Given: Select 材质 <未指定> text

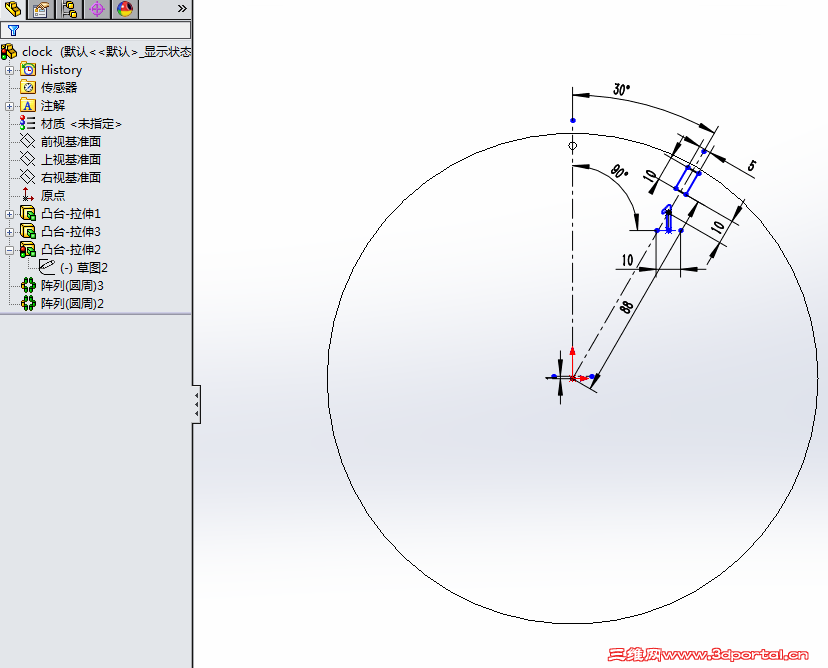Looking at the screenshot, I should coord(81,124).
